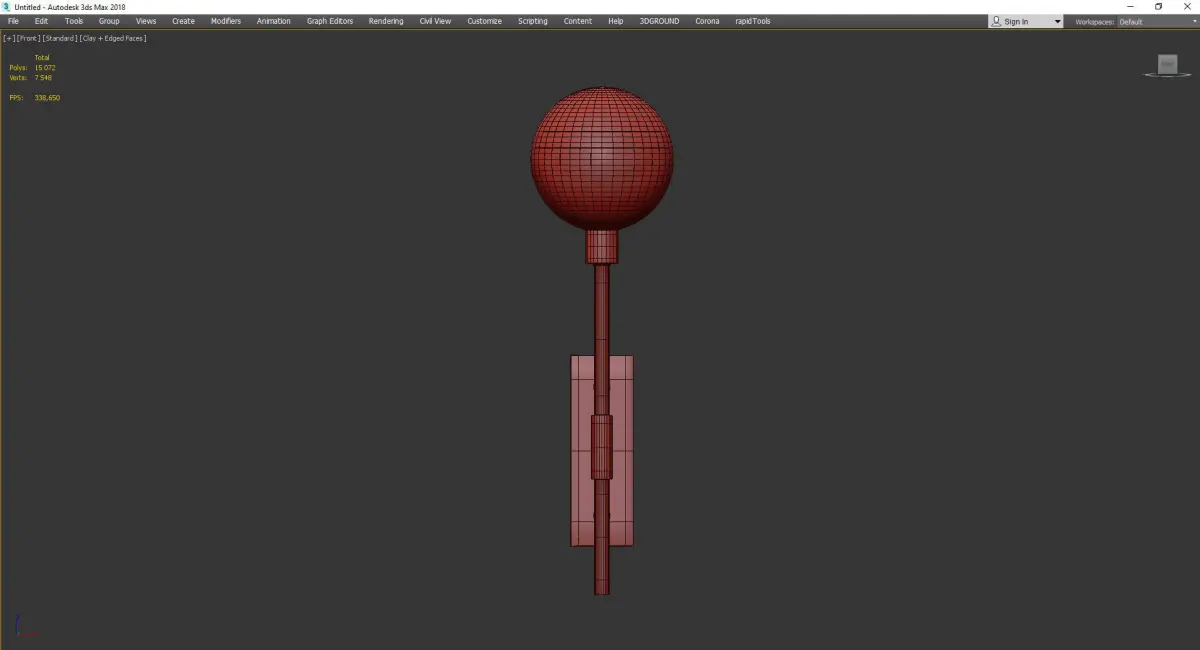Open the File menu

coord(13,21)
